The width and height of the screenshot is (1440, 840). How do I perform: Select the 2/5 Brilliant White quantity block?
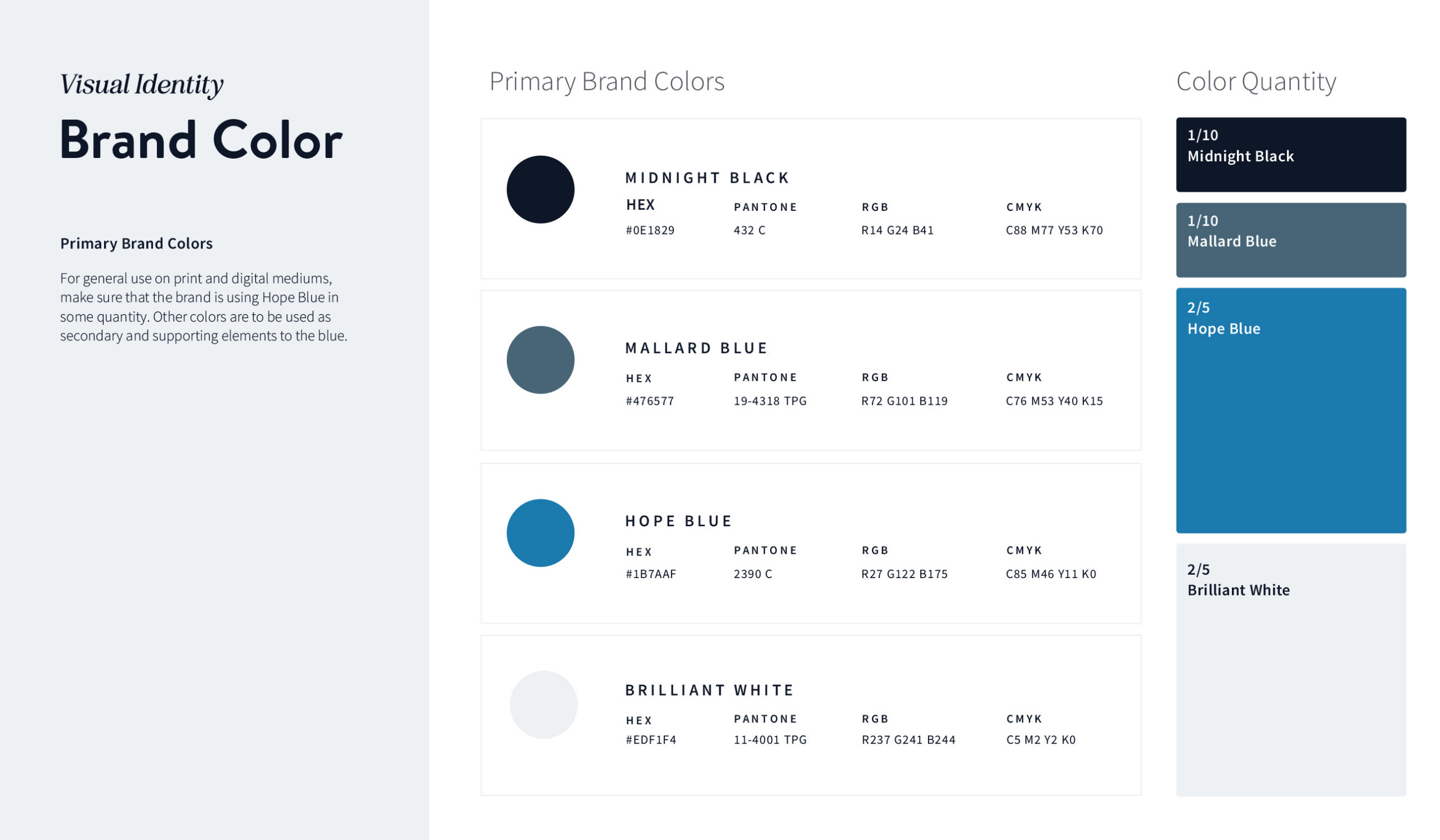click(1290, 669)
